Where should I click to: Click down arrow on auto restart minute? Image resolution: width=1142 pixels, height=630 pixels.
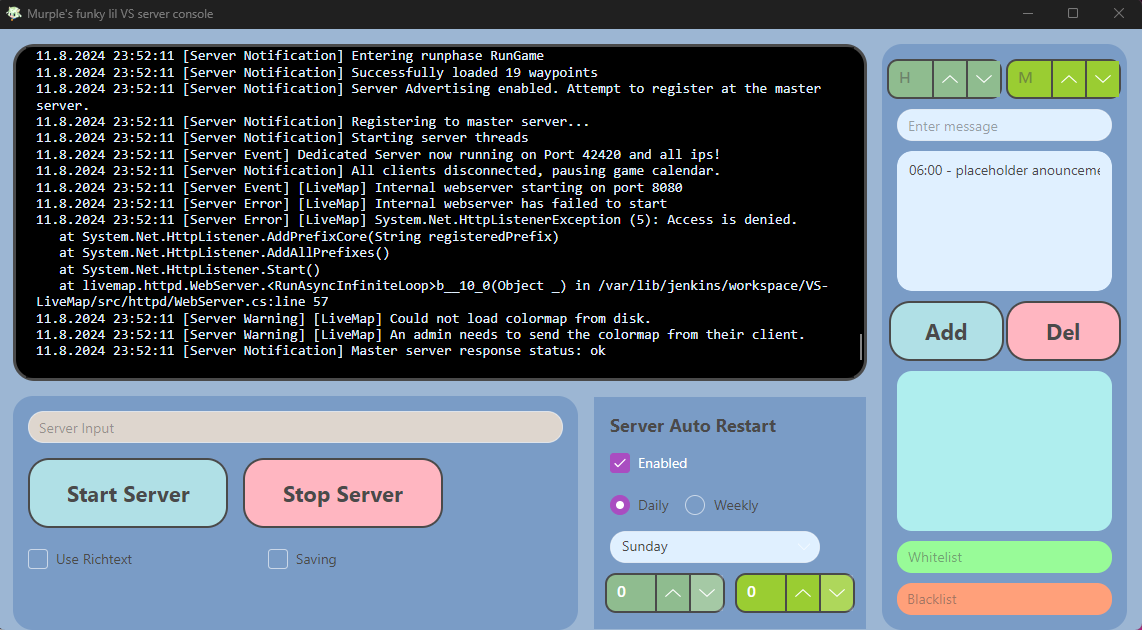(837, 593)
